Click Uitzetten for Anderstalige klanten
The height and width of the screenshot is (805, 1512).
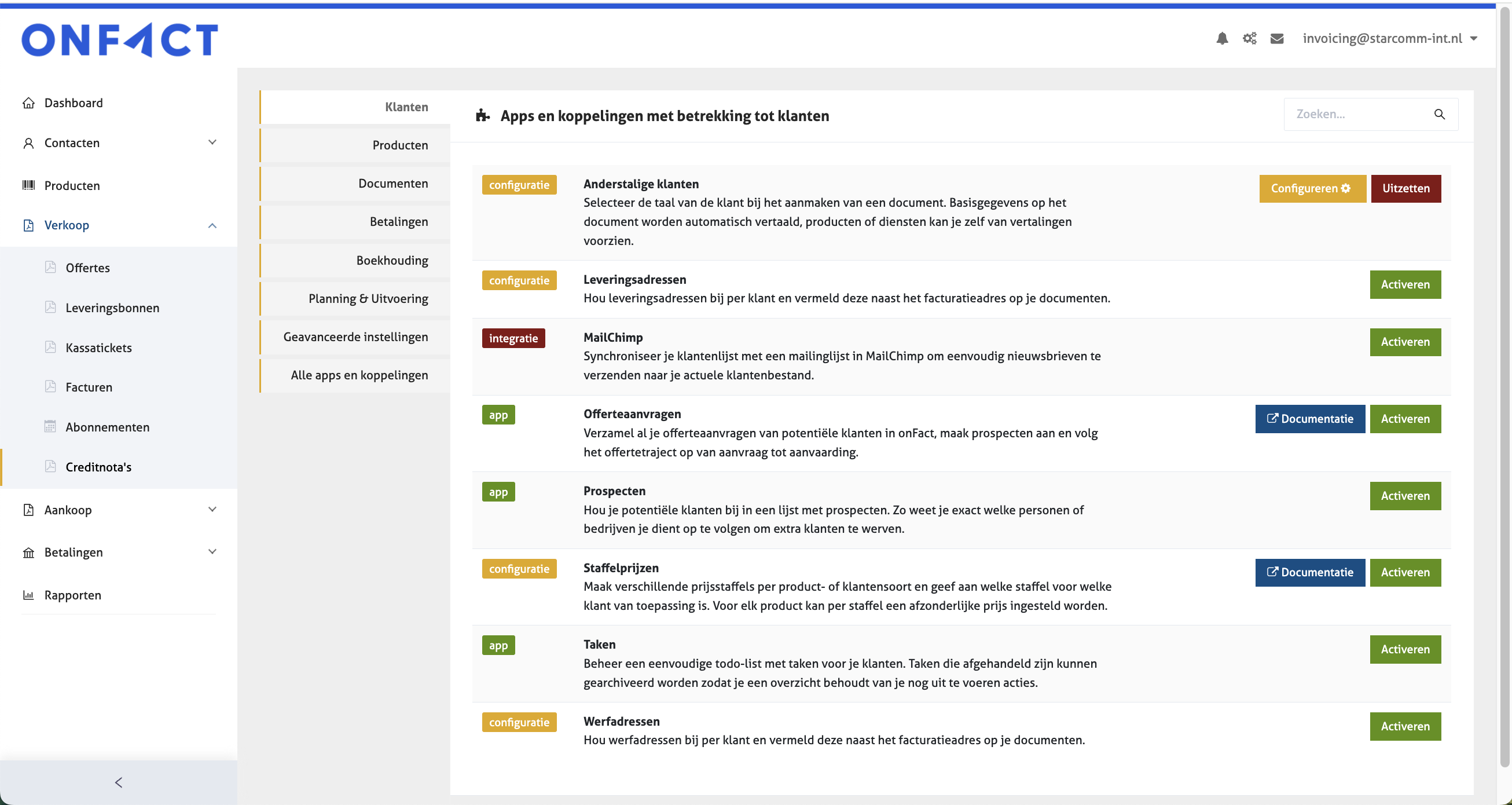[1405, 188]
